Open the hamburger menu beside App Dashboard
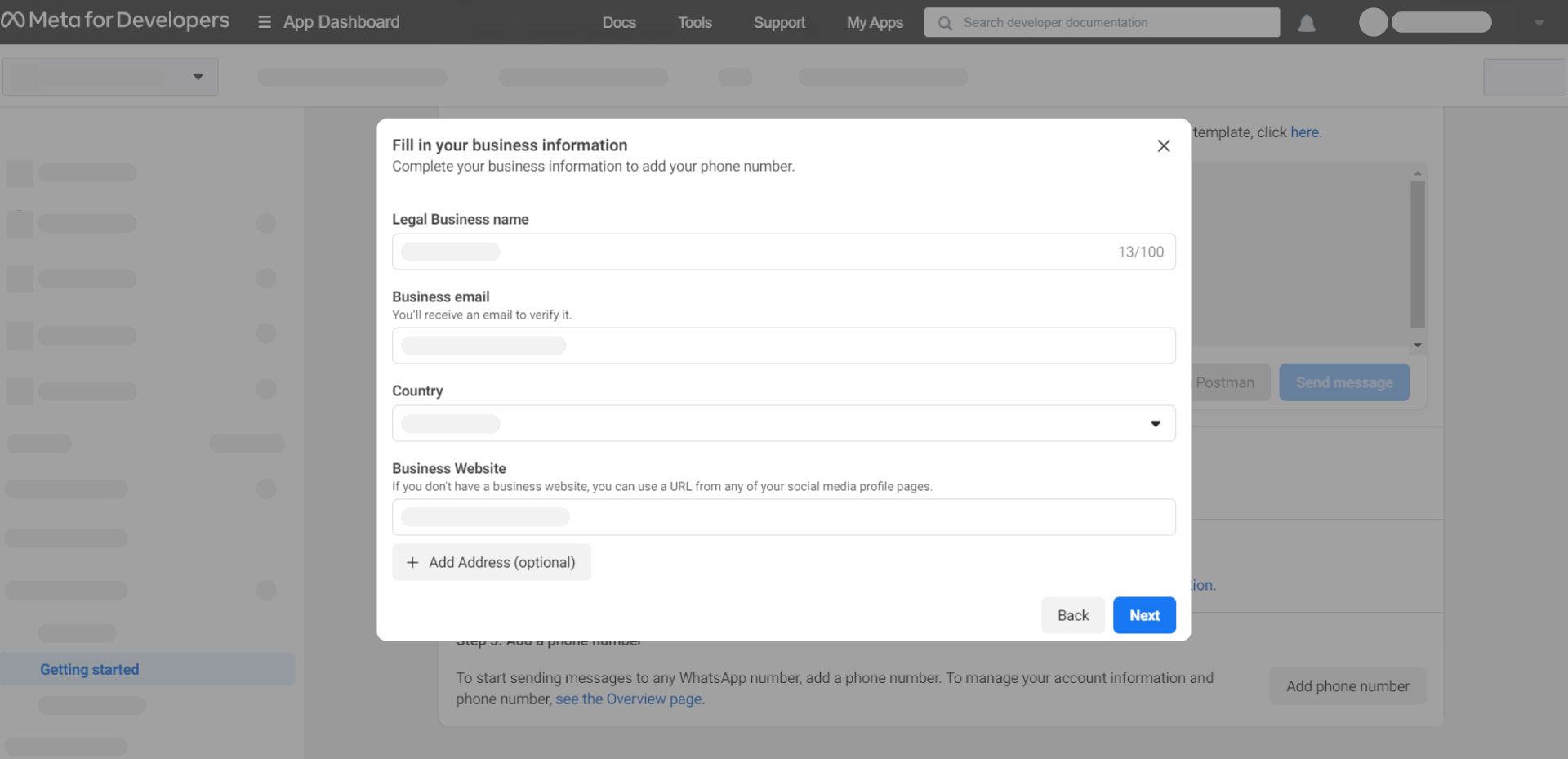This screenshot has height=759, width=1568. [x=263, y=22]
